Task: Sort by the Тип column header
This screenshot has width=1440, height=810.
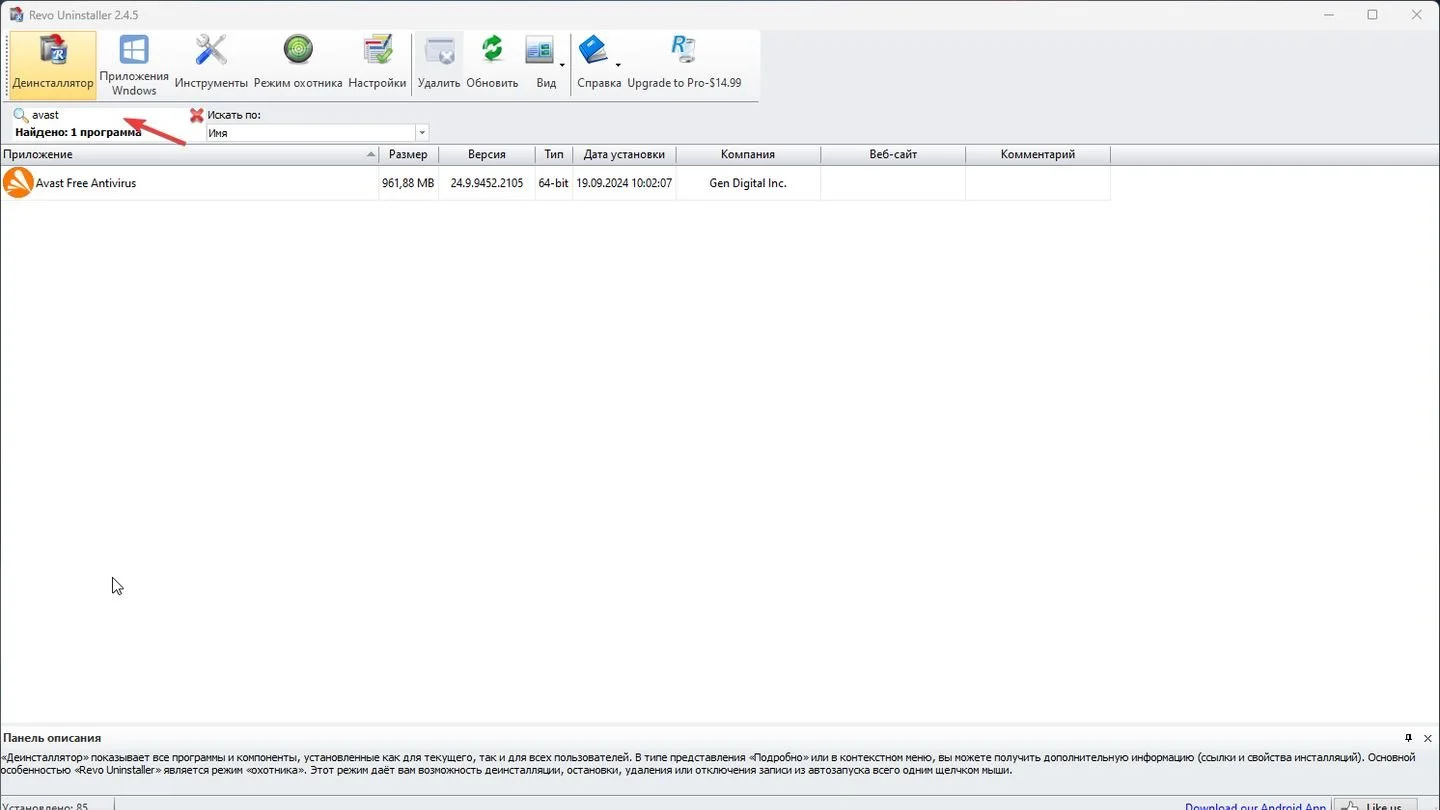Action: (x=554, y=155)
